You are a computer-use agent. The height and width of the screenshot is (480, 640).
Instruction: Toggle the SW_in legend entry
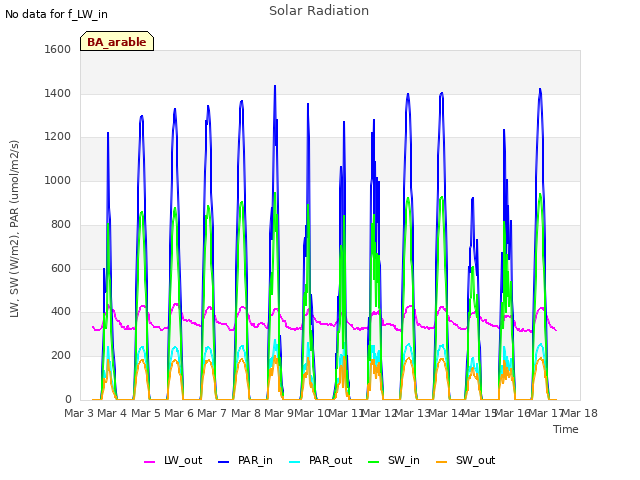point(394,461)
